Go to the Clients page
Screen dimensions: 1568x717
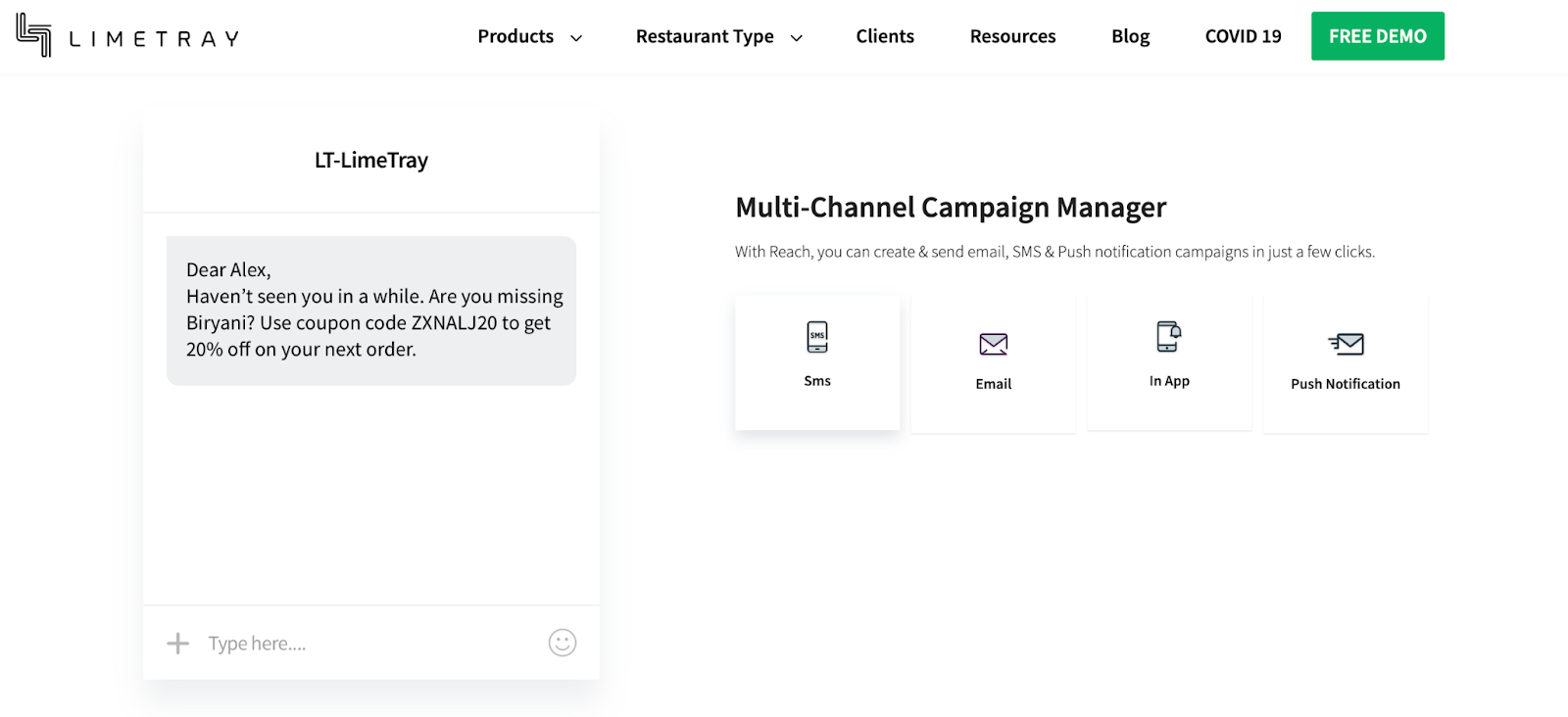[885, 36]
